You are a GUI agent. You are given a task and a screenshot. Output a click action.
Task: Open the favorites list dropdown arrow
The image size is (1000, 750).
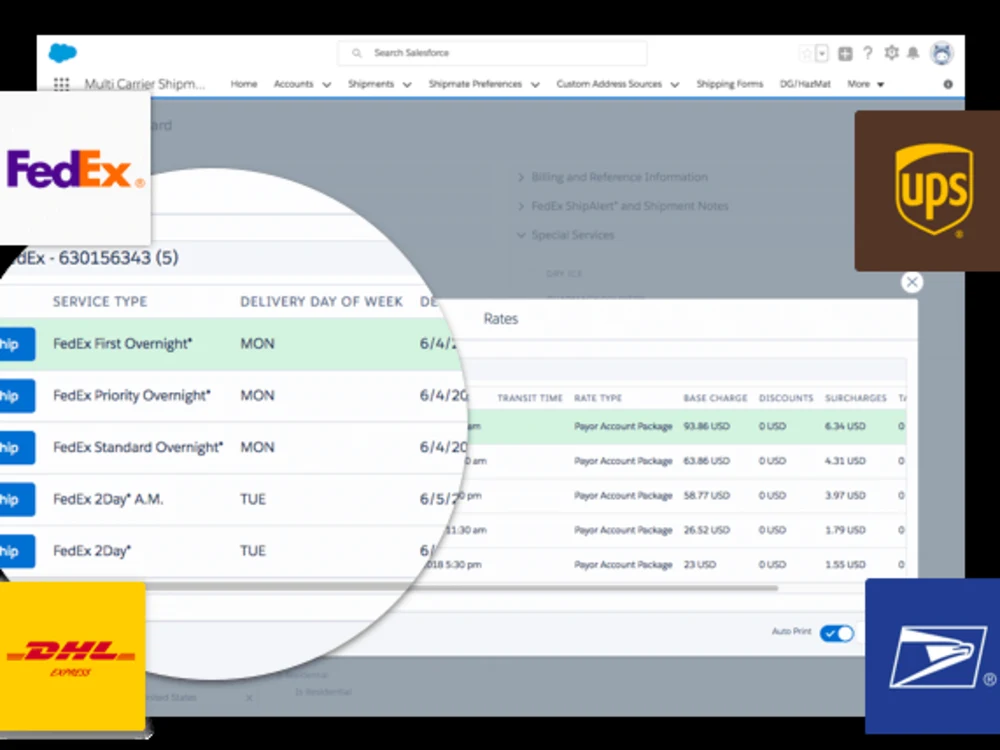pos(822,54)
